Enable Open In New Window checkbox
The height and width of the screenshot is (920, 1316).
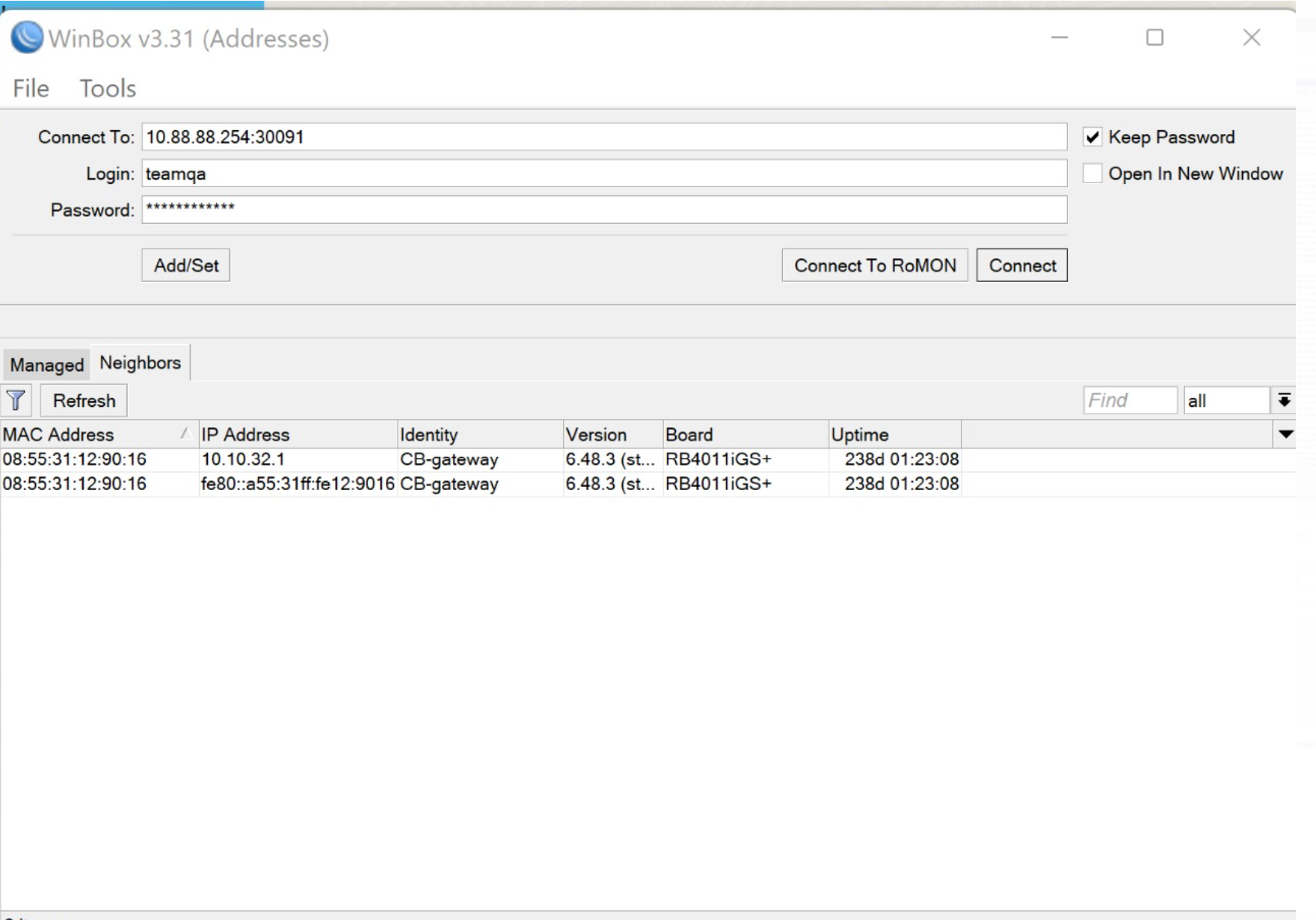[x=1092, y=174]
